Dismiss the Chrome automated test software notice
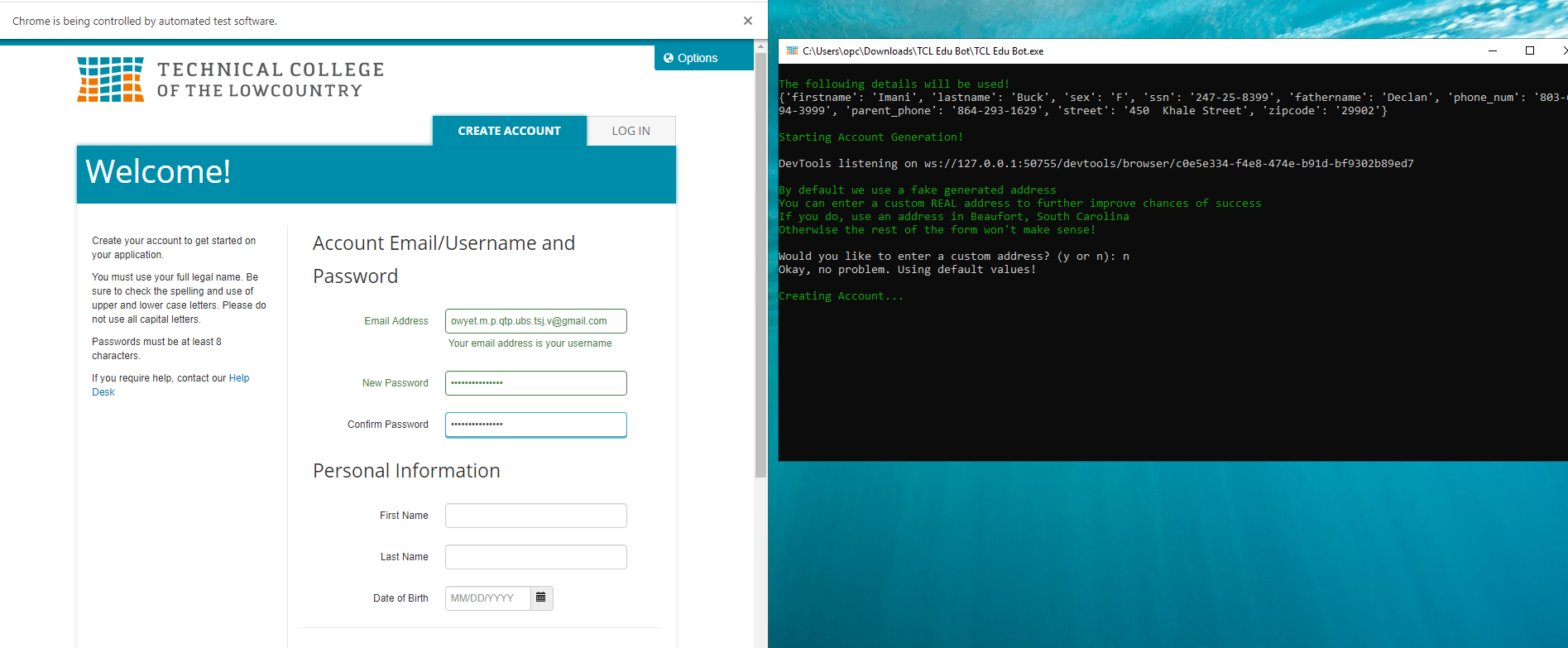Screen dimensions: 1568x648 click(747, 21)
